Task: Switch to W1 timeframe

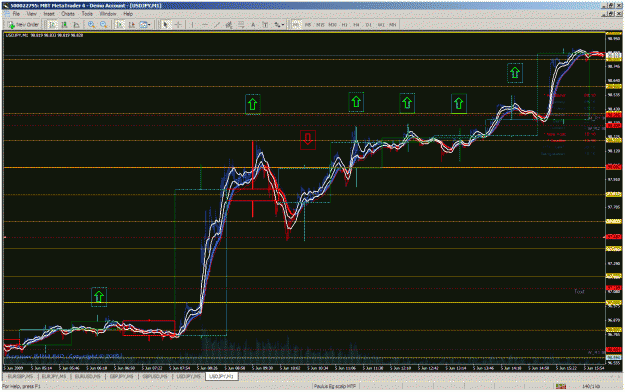Action: pos(381,25)
